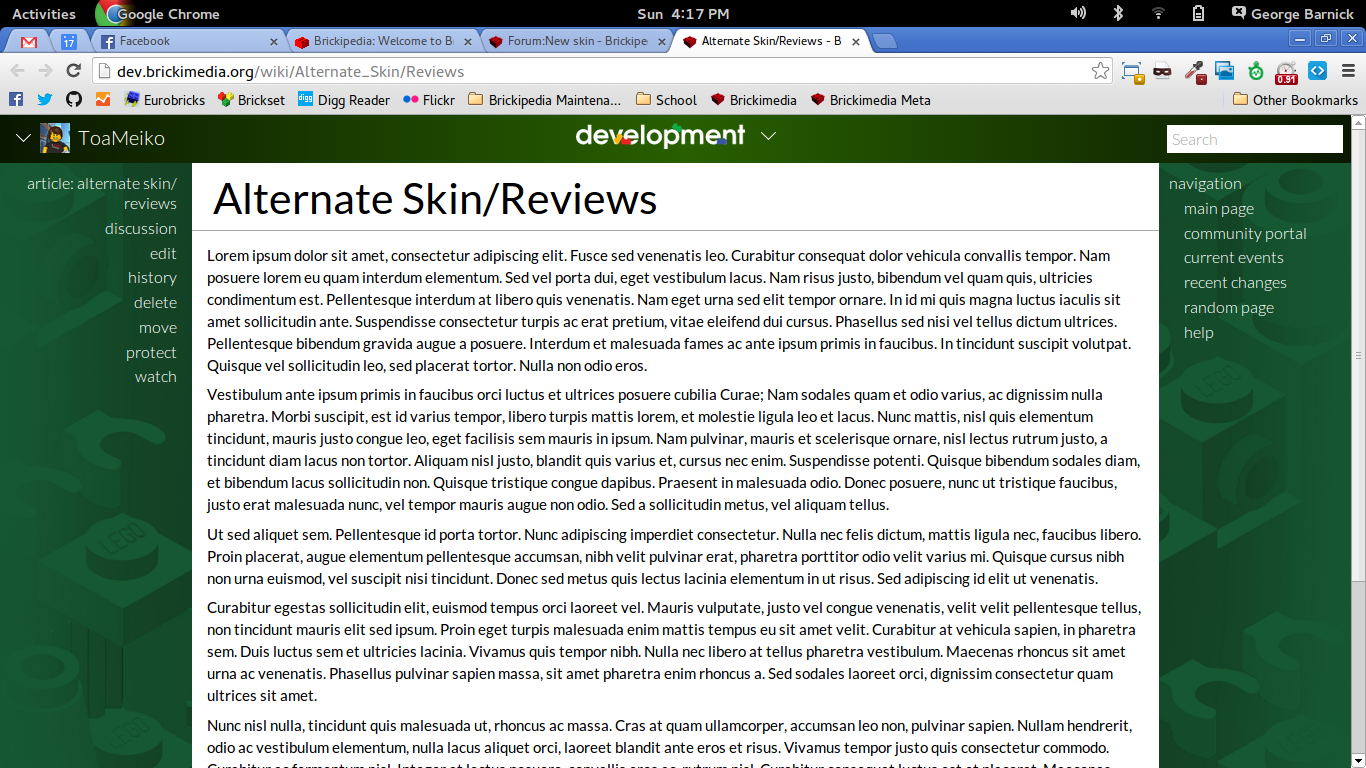1366x768 pixels.
Task: Click the speedometer 0.91 extension icon
Action: click(x=1286, y=71)
